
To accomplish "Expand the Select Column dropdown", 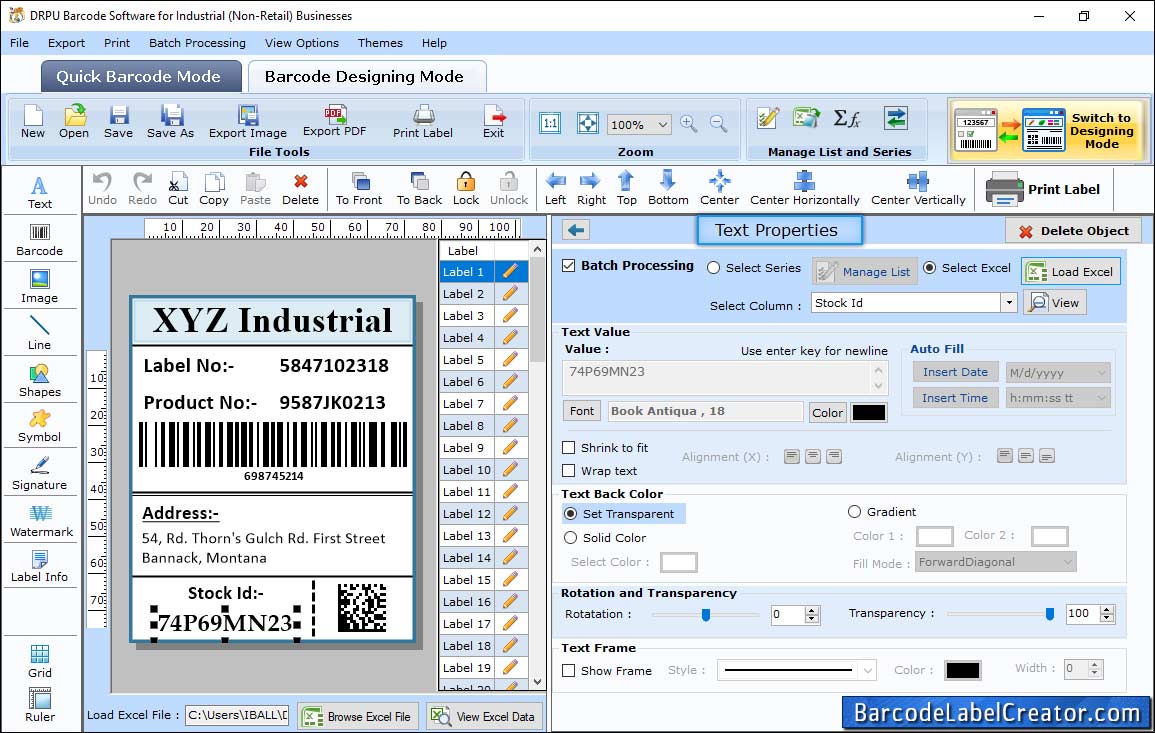I will [x=1008, y=303].
